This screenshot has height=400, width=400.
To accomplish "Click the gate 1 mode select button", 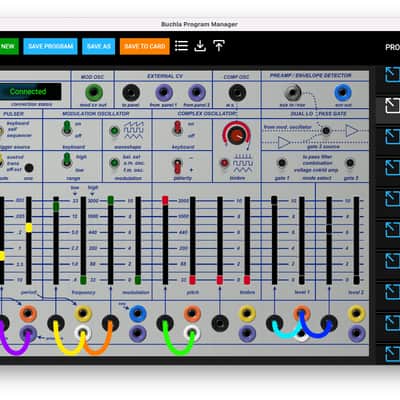I will click(x=282, y=163).
